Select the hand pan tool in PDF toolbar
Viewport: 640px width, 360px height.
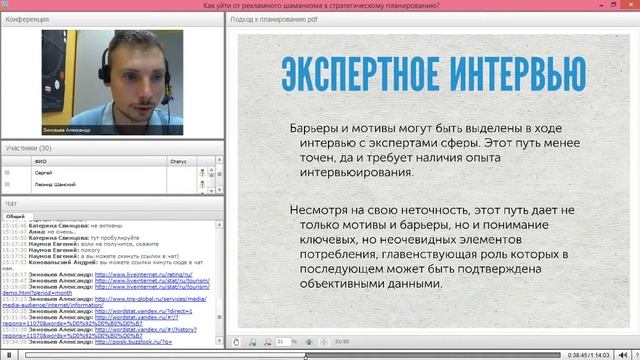[x=236, y=342]
